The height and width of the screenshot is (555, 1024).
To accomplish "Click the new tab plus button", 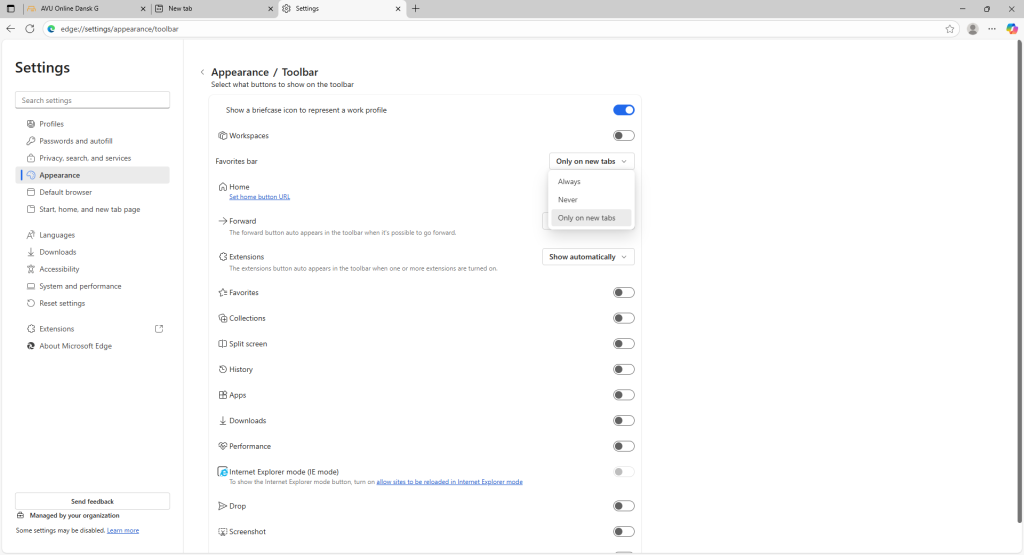I will tap(416, 8).
